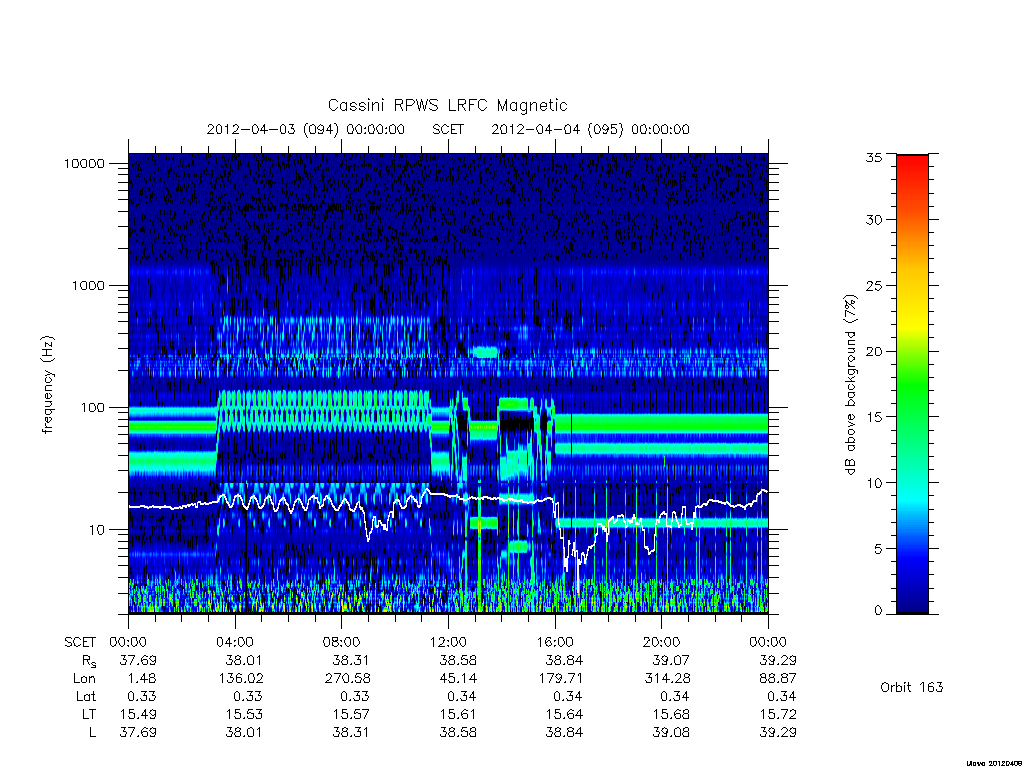Pick the green middle band of the colorbar
This screenshot has width=1024, height=768.
(x=912, y=385)
